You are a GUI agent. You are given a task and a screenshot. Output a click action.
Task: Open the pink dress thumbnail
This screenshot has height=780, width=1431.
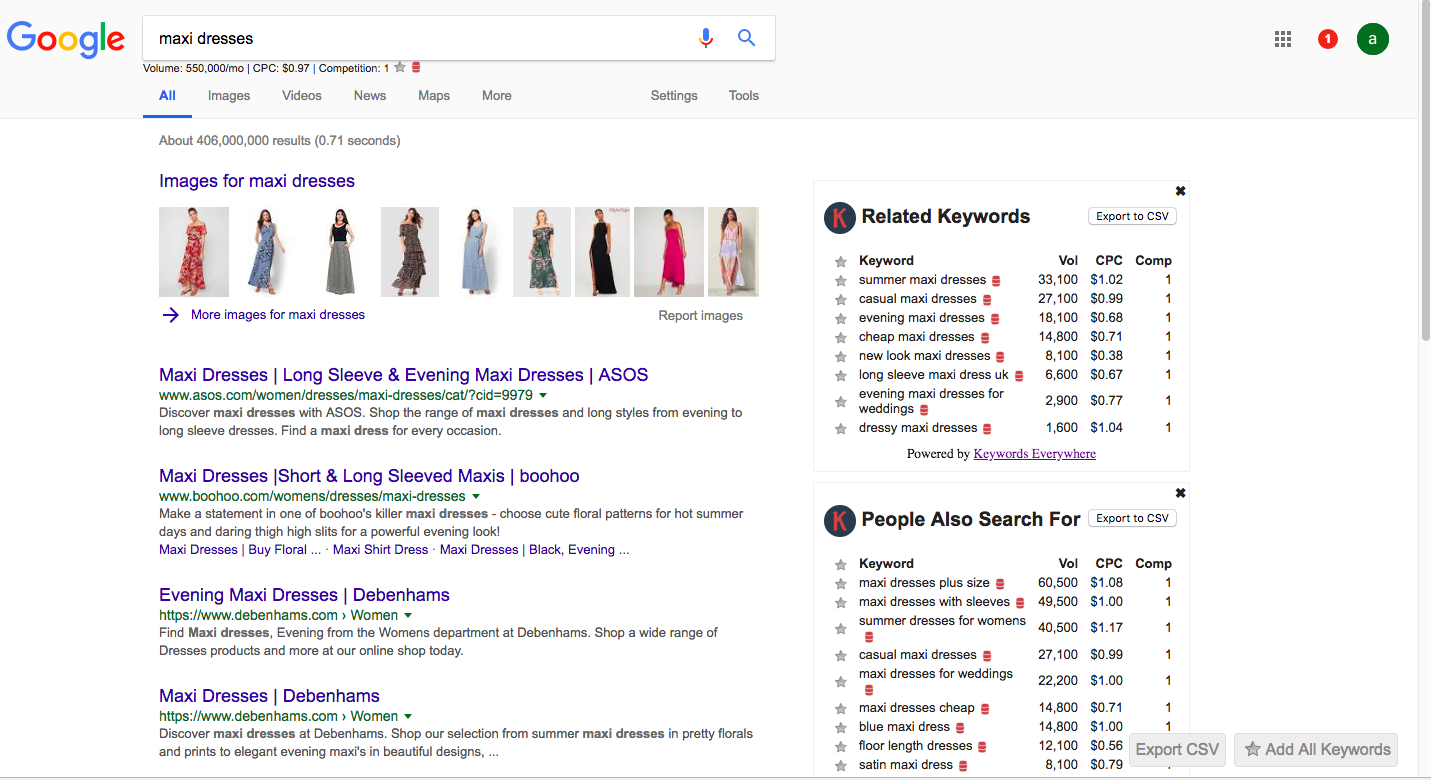(x=669, y=252)
